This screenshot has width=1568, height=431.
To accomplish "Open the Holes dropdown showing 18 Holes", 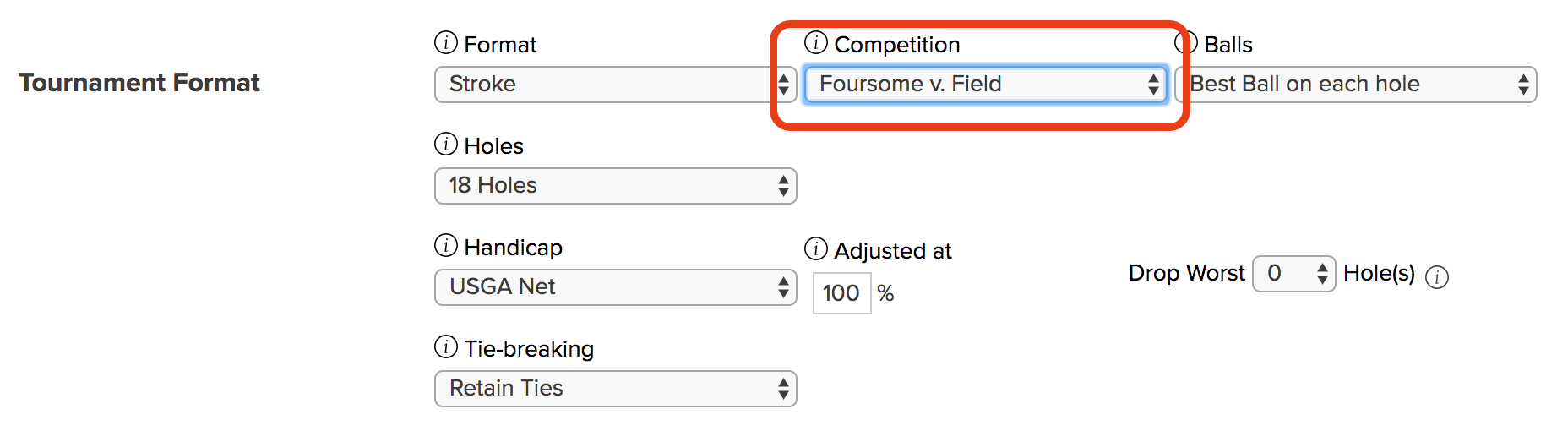I will pos(616,186).
